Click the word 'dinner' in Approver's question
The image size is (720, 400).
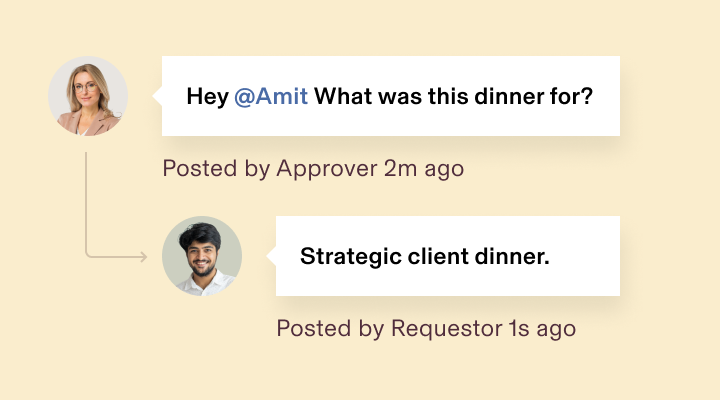[506, 96]
